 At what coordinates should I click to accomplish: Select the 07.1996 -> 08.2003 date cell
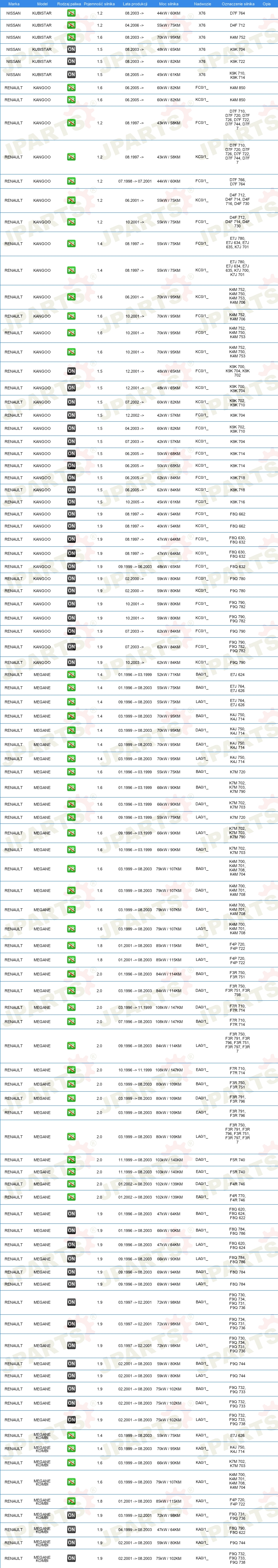(135, 1022)
